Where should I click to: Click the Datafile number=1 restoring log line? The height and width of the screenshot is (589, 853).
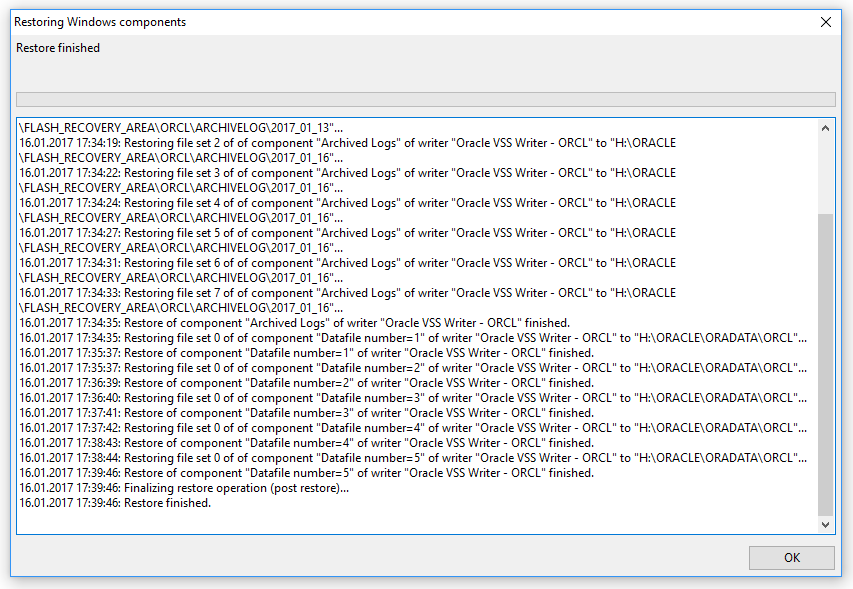[x=412, y=338]
